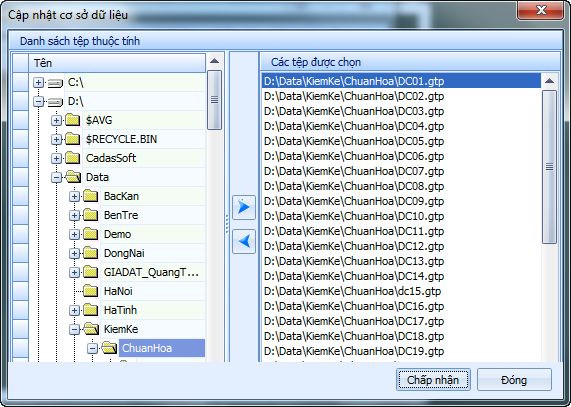Select the DC10.gtp file entry

tap(401, 216)
